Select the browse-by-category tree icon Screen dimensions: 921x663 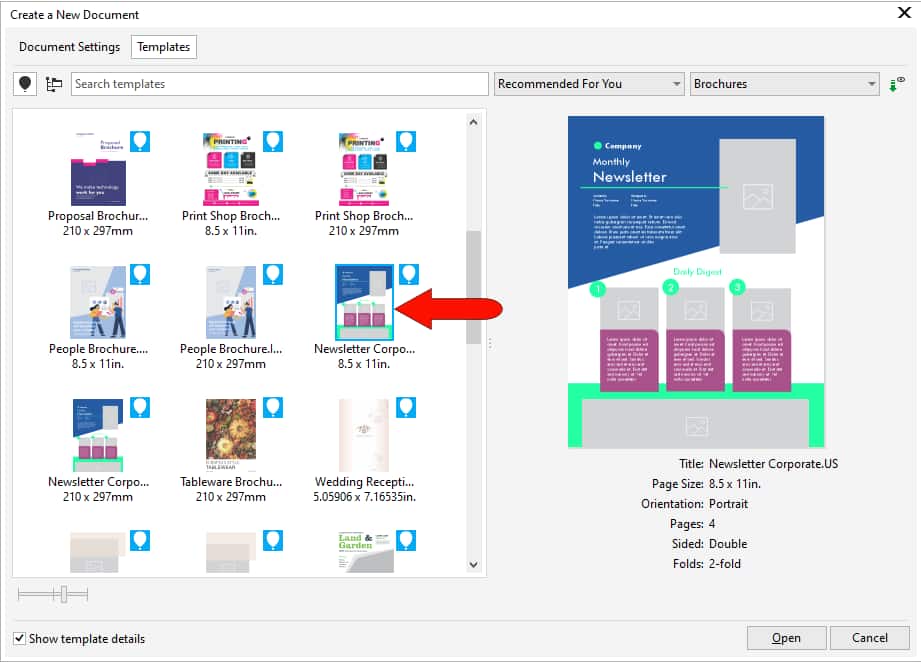point(54,83)
